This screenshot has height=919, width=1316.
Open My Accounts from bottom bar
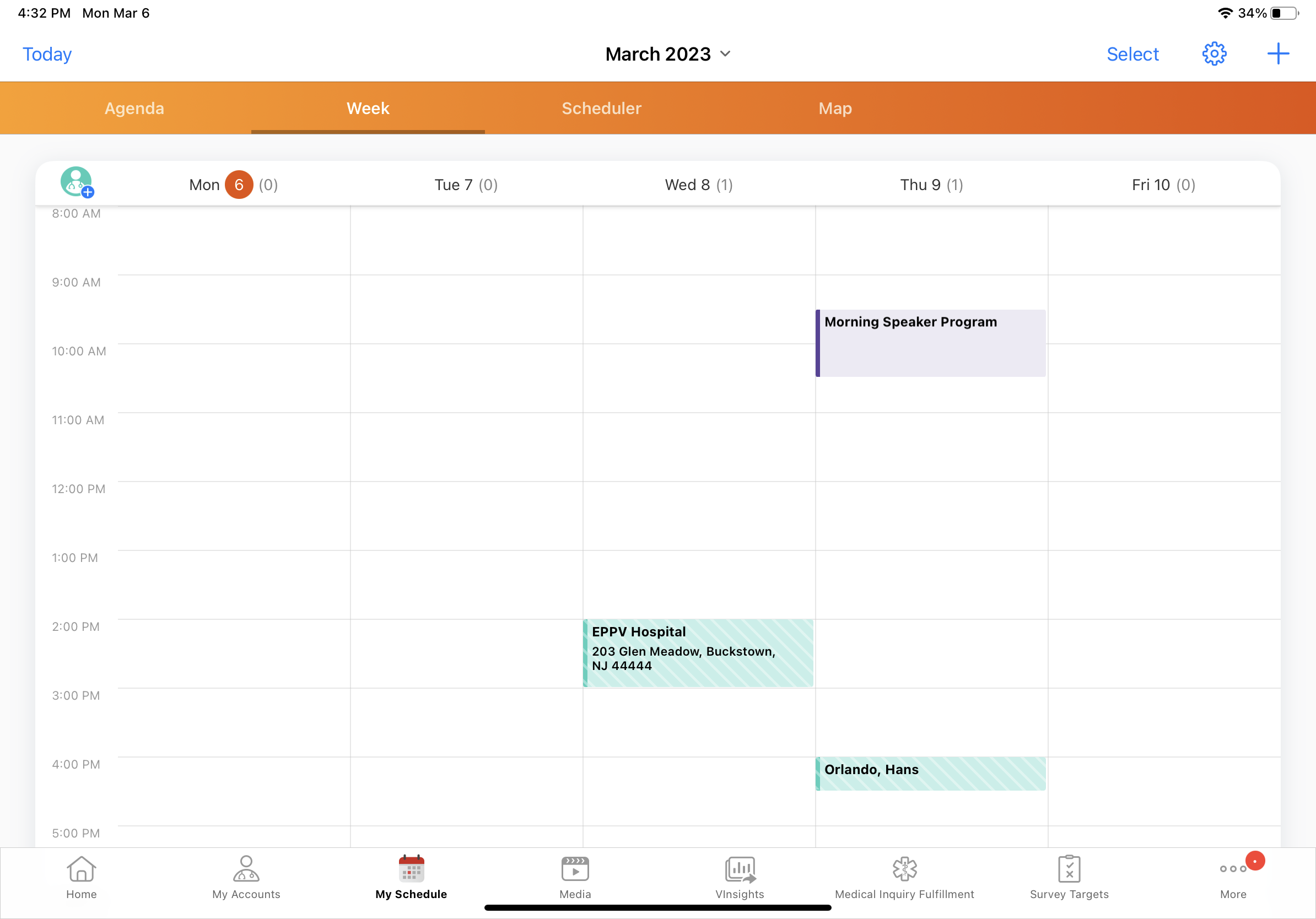pos(246,877)
